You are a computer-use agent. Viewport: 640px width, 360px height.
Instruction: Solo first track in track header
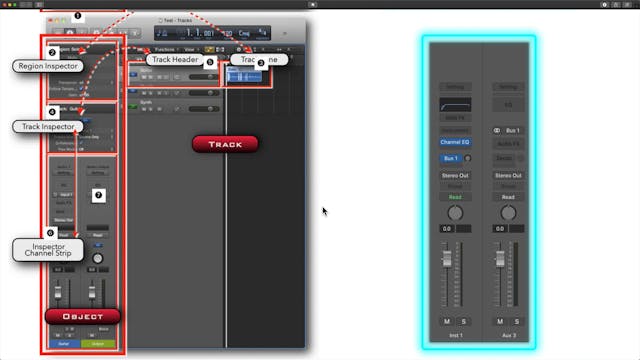point(151,77)
